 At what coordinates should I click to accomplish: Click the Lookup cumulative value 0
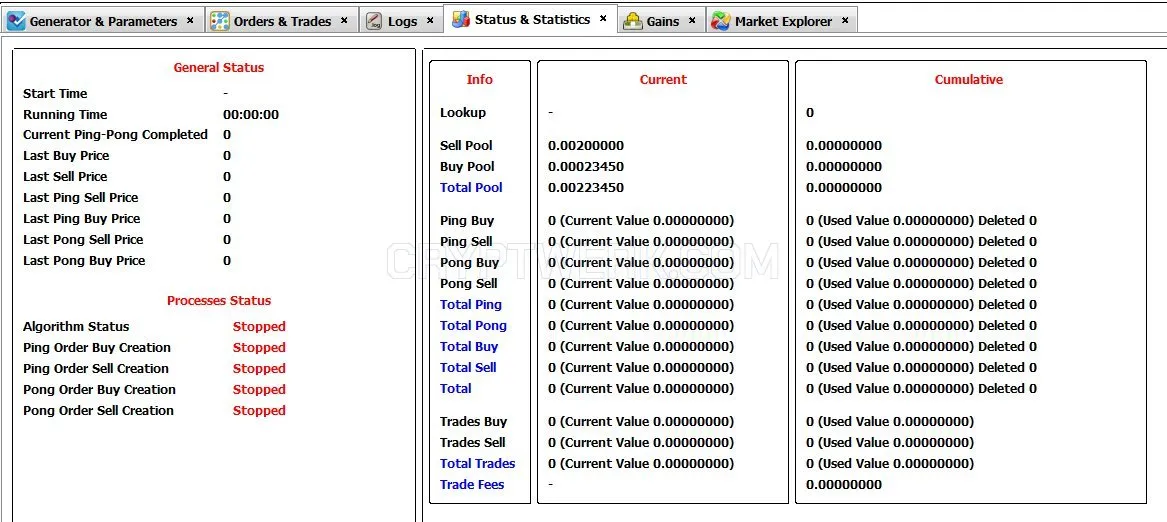pos(810,113)
